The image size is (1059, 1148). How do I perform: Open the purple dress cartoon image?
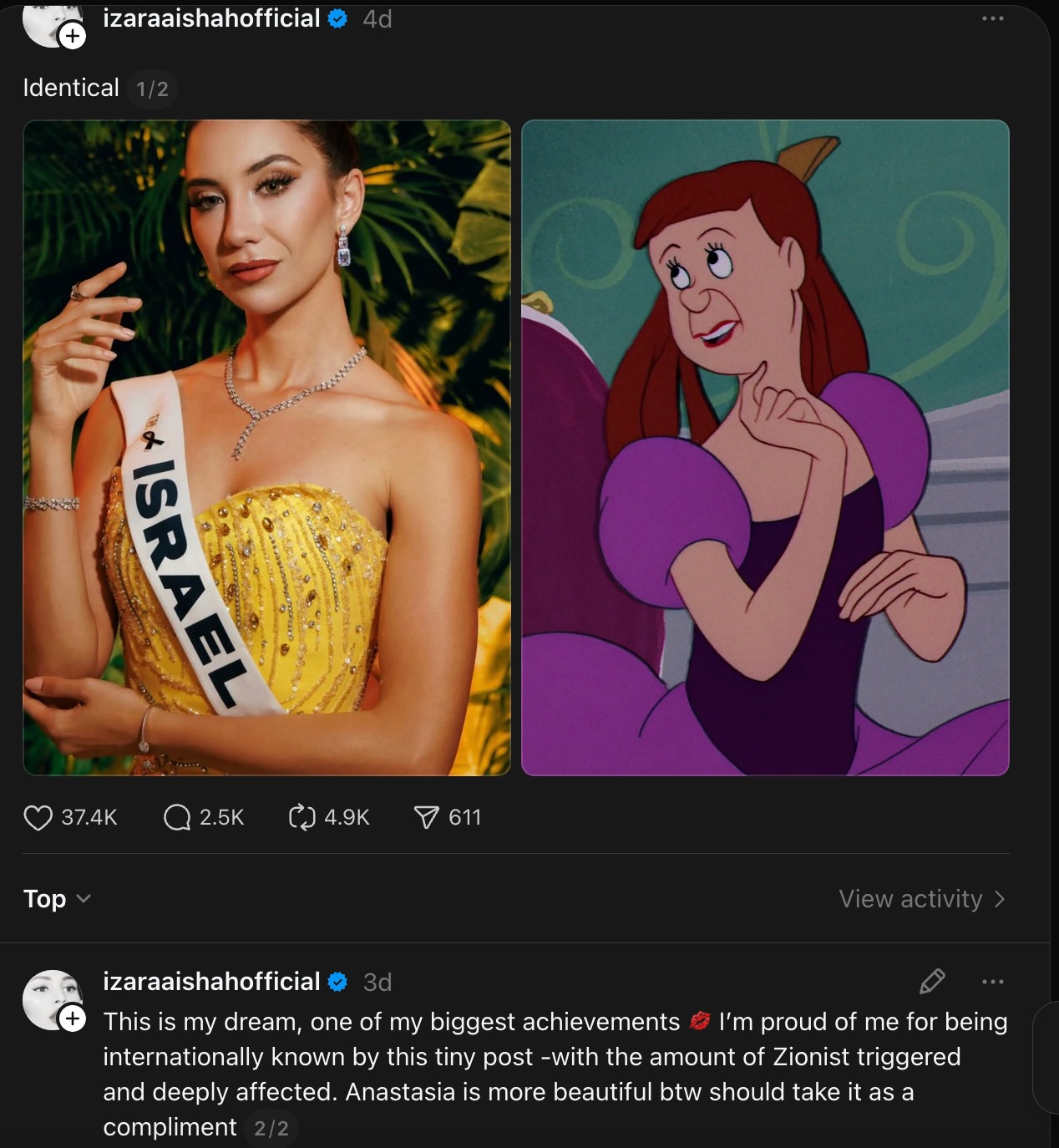tap(765, 448)
